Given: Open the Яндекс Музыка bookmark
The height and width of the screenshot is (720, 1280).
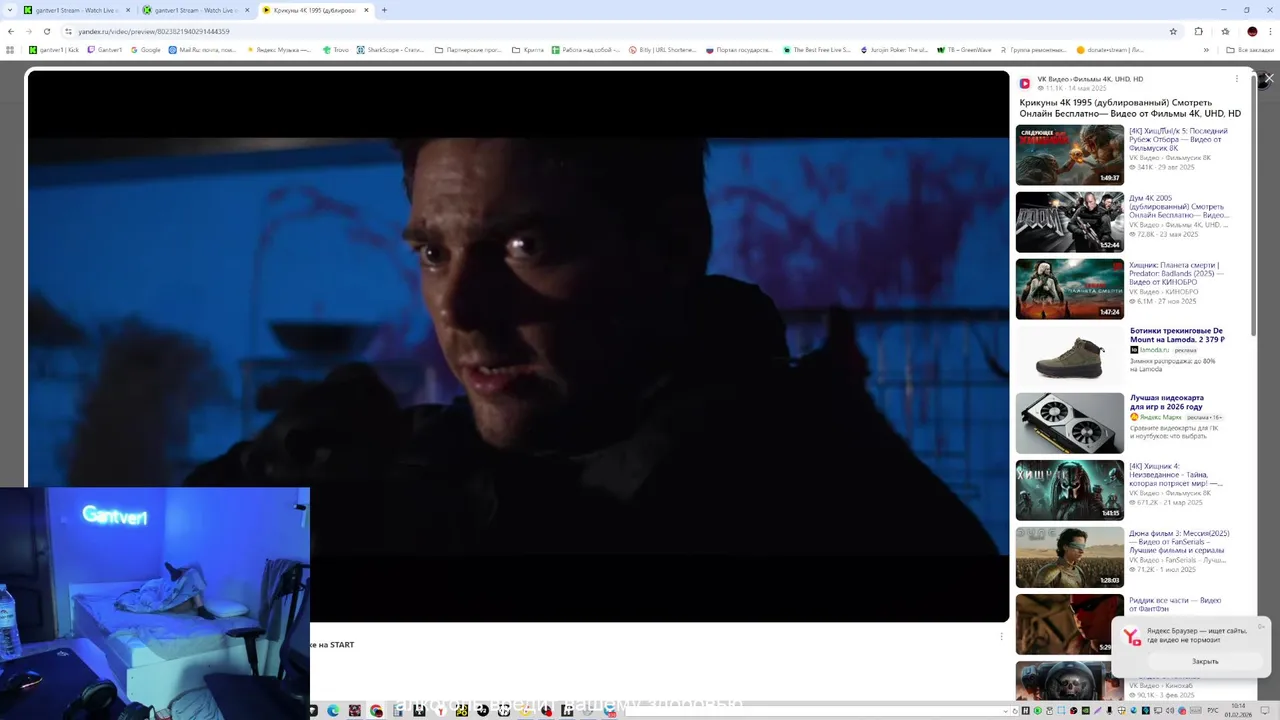Looking at the screenshot, I should (x=280, y=49).
